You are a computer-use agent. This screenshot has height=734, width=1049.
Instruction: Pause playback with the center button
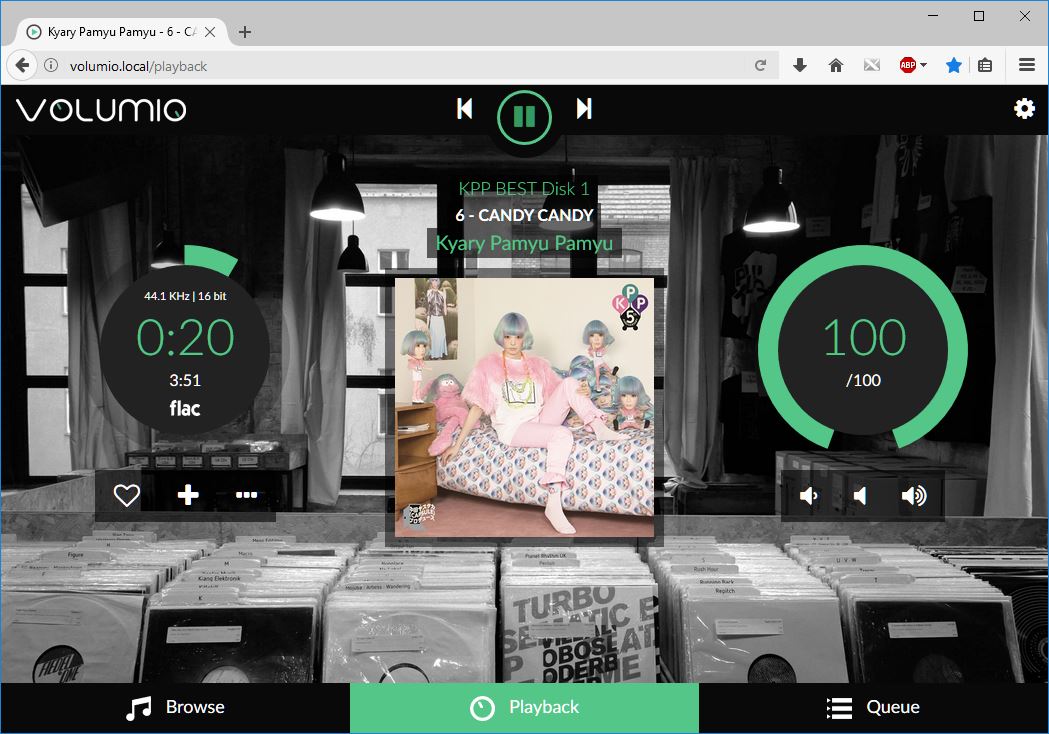click(524, 117)
